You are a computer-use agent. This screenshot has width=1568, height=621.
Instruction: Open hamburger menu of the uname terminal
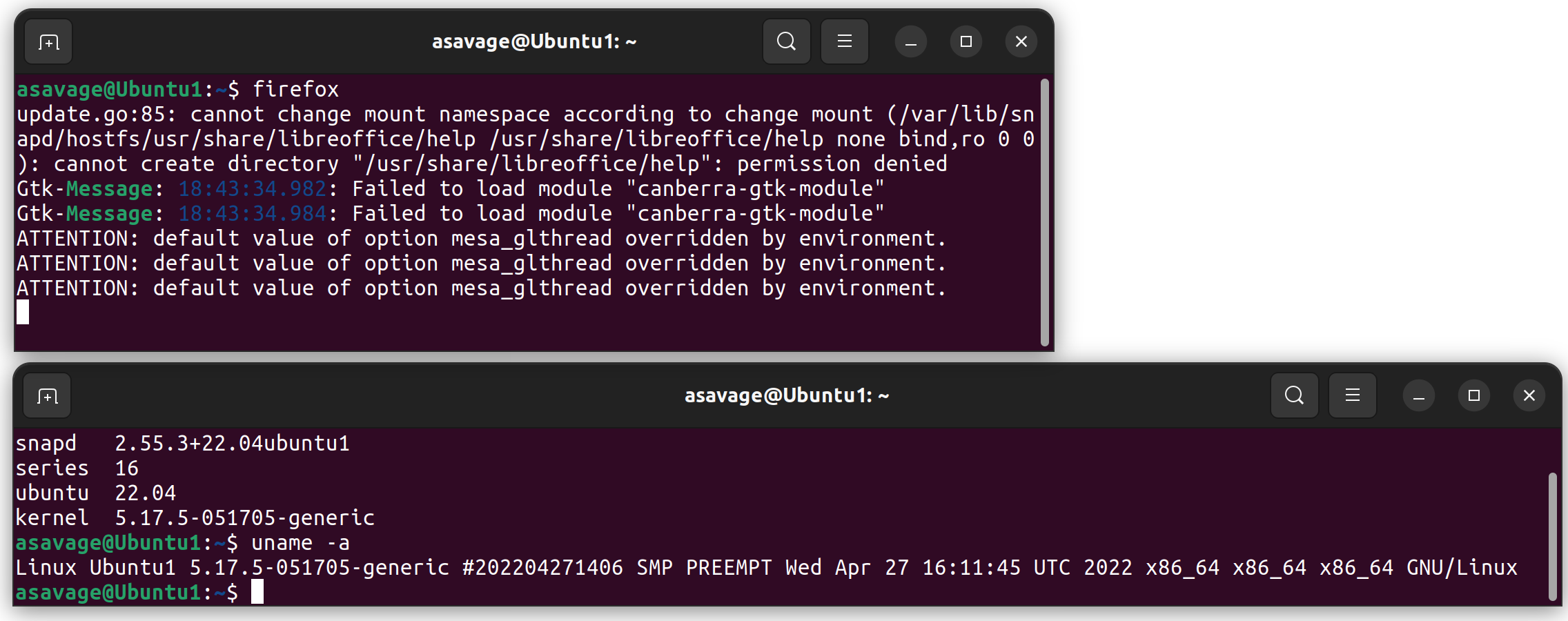[1352, 396]
